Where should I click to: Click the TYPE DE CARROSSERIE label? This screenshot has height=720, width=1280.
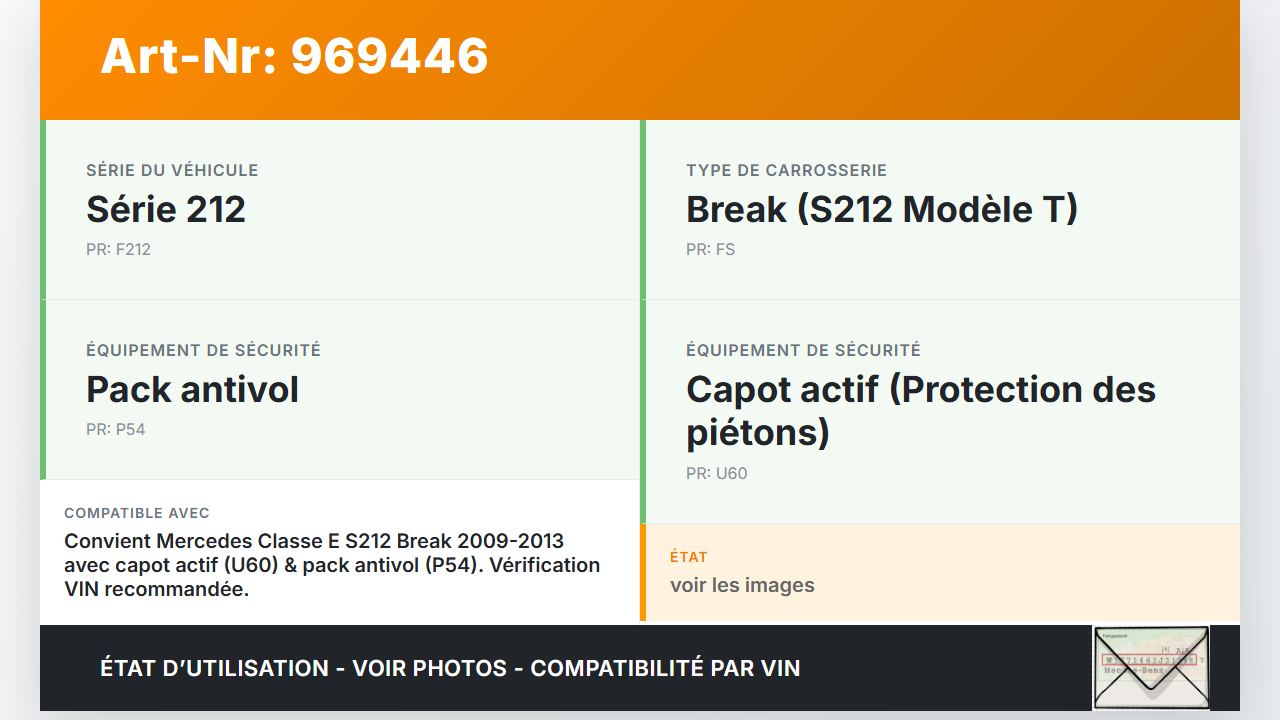click(x=786, y=170)
